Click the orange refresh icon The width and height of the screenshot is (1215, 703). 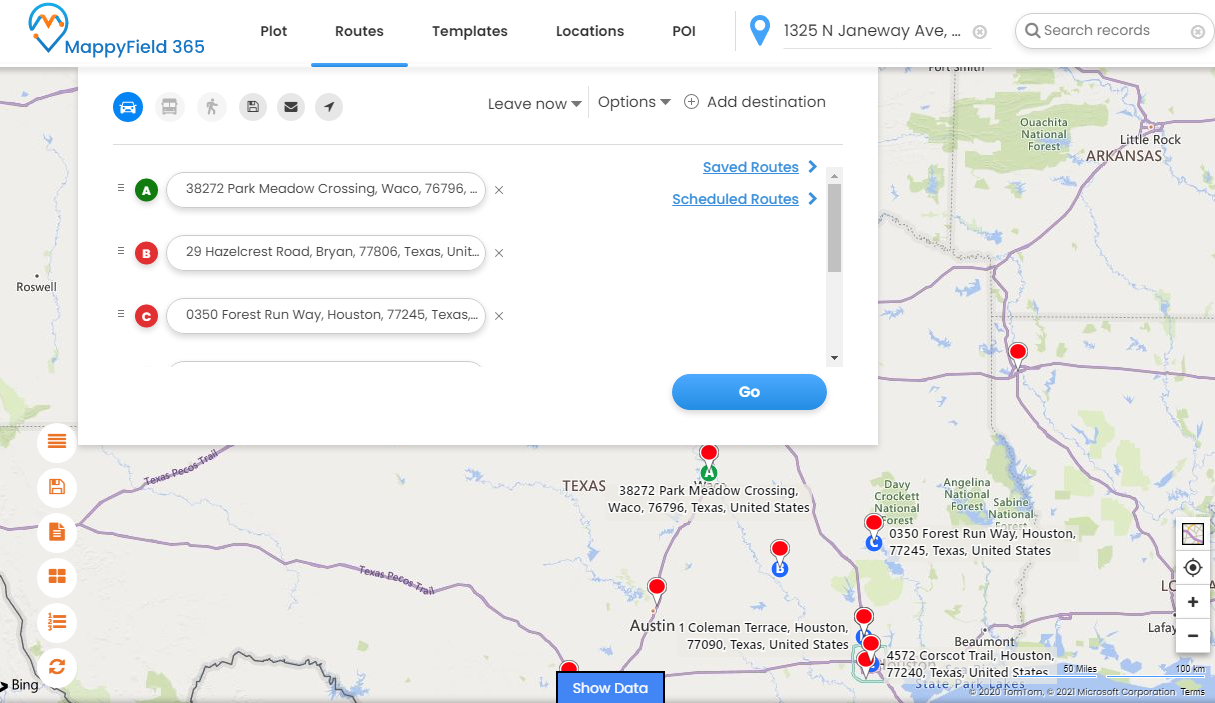click(57, 666)
